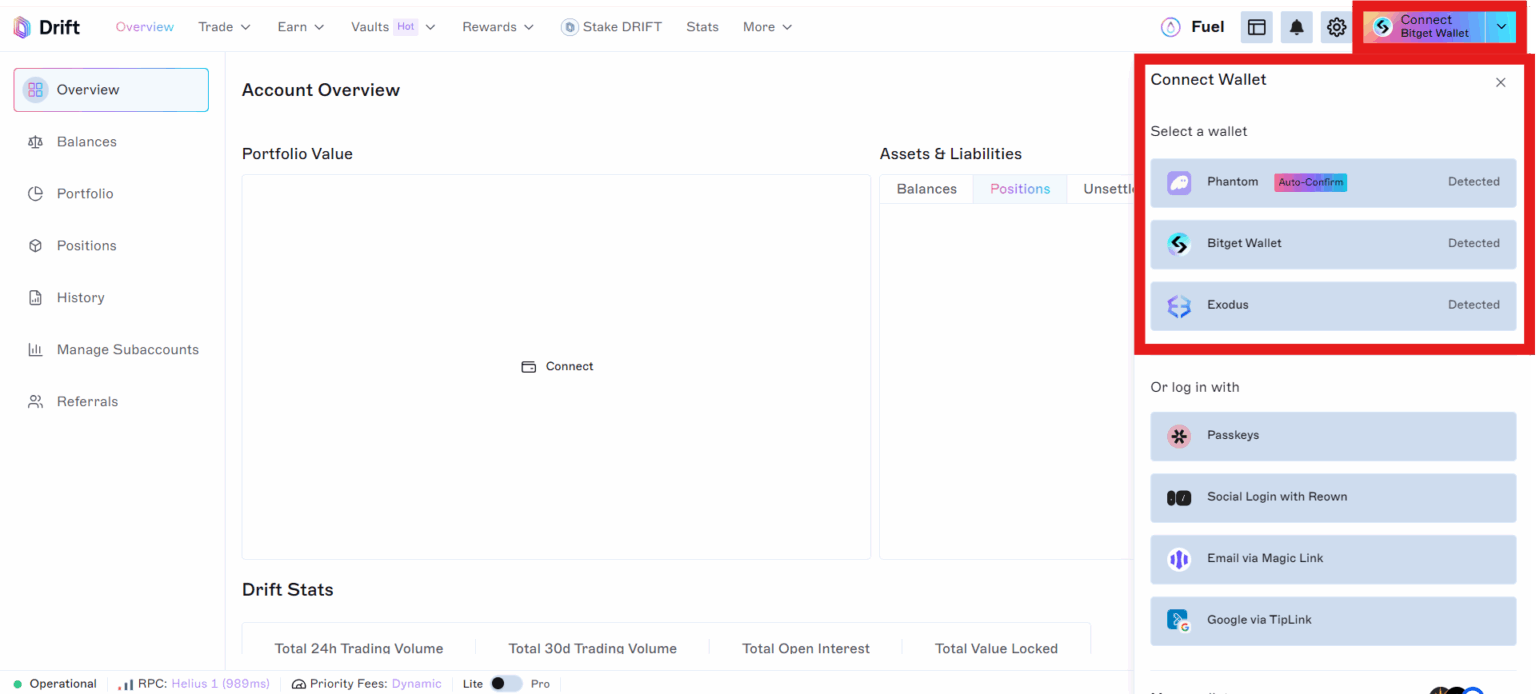This screenshot has width=1536, height=694.
Task: Click the Portfolio clock icon
Action: [33, 193]
